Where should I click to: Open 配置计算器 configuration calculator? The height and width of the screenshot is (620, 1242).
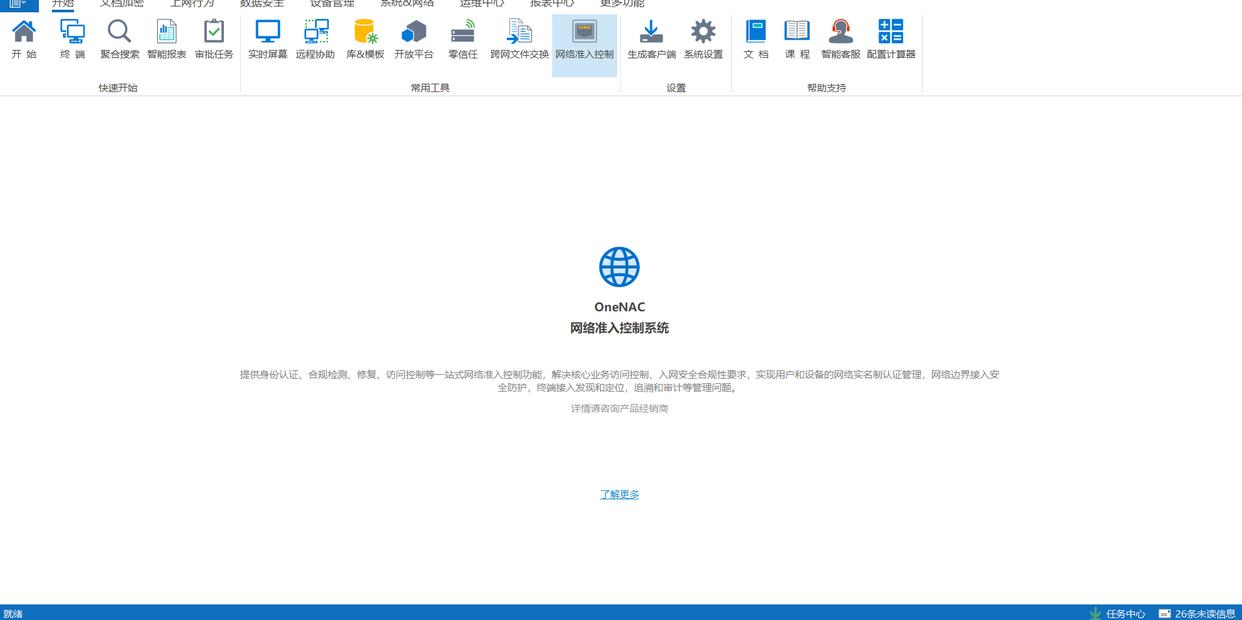pyautogui.click(x=891, y=40)
